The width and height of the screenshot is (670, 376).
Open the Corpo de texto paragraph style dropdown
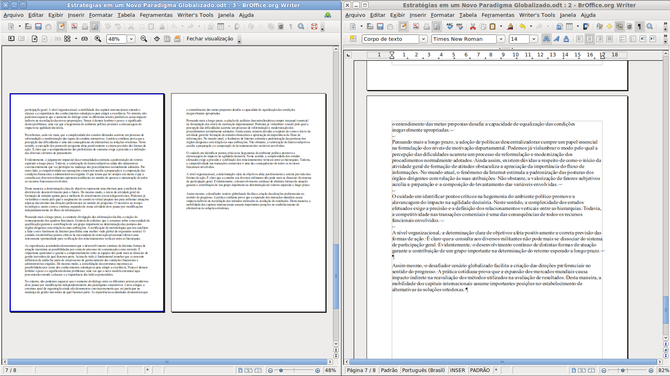[423, 39]
